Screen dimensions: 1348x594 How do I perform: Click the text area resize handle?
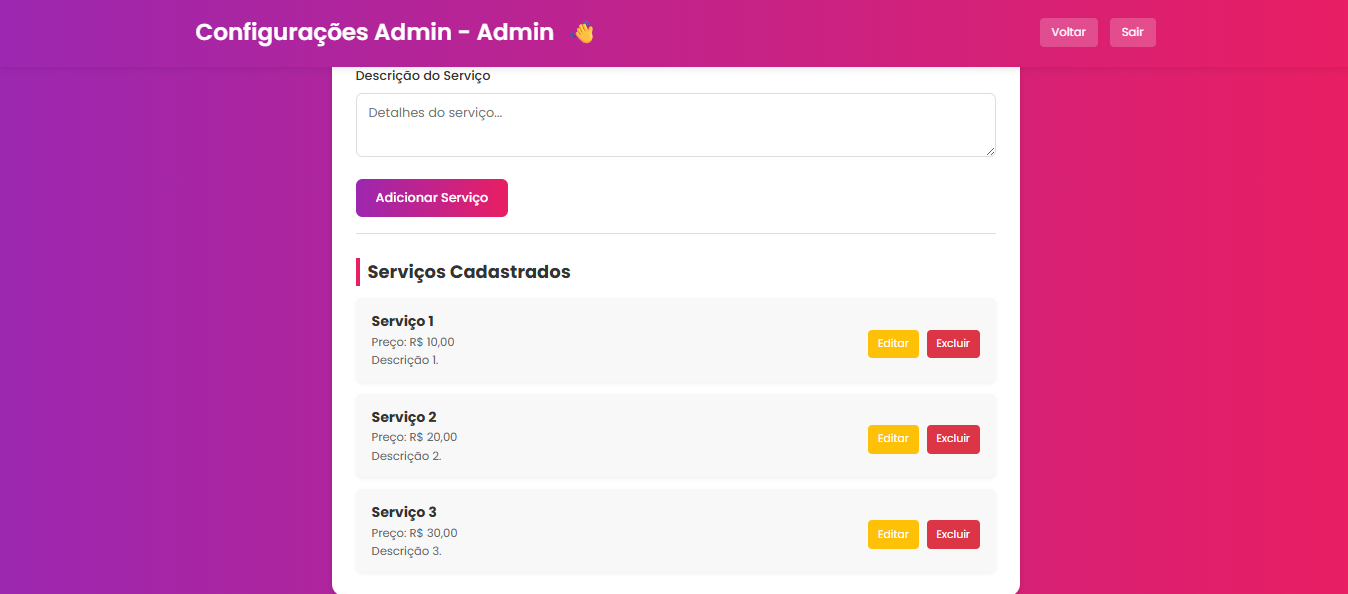(x=990, y=151)
